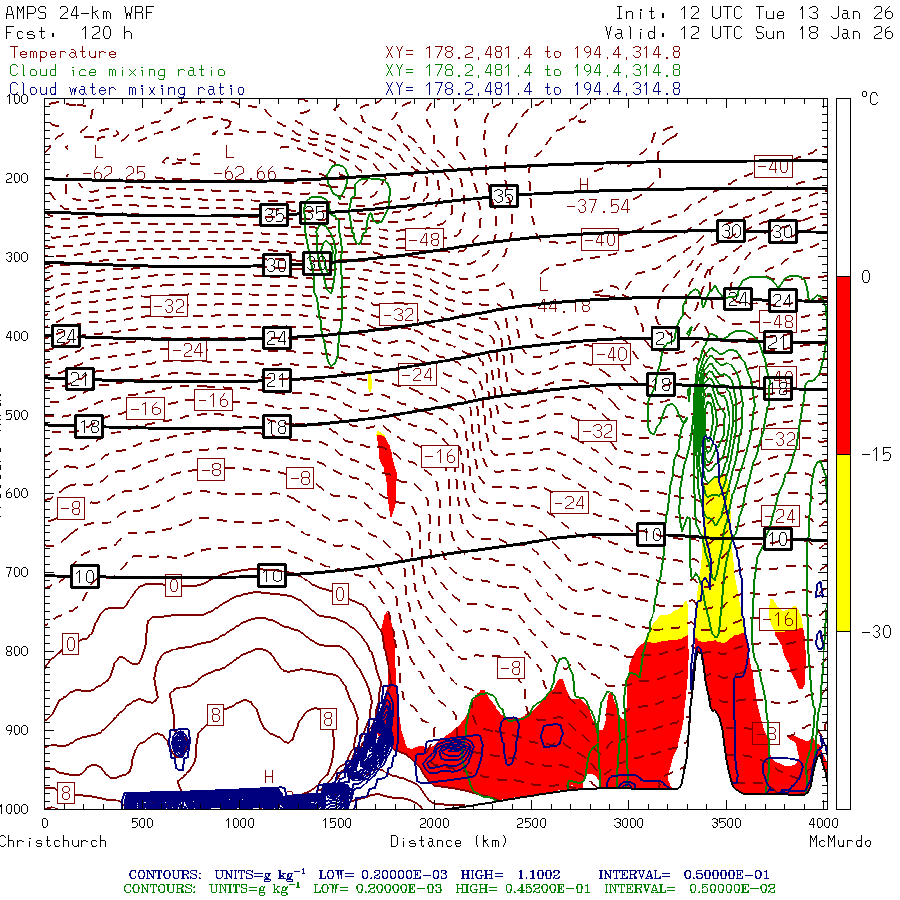Click the blue XY coordinates line
This screenshot has height=900, width=900.
coord(533,89)
